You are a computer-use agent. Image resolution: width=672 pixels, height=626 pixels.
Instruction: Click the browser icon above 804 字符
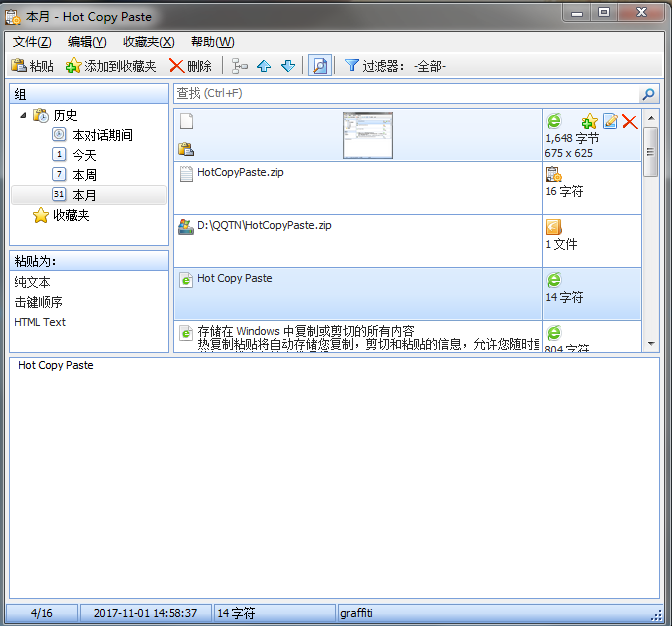554,333
